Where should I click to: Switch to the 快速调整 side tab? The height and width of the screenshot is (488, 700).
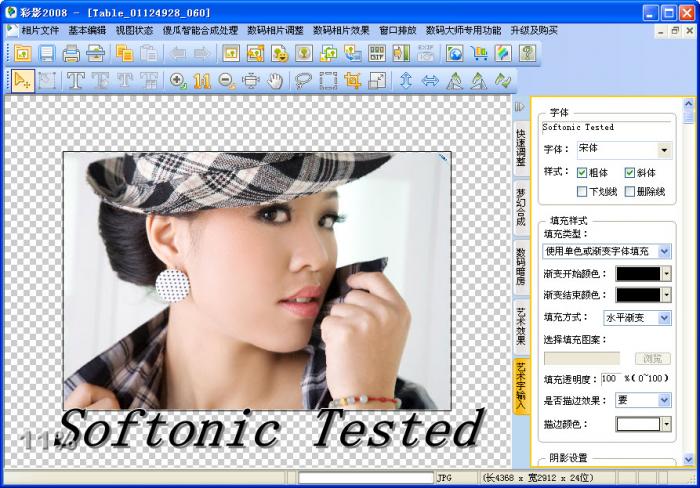pyautogui.click(x=521, y=147)
